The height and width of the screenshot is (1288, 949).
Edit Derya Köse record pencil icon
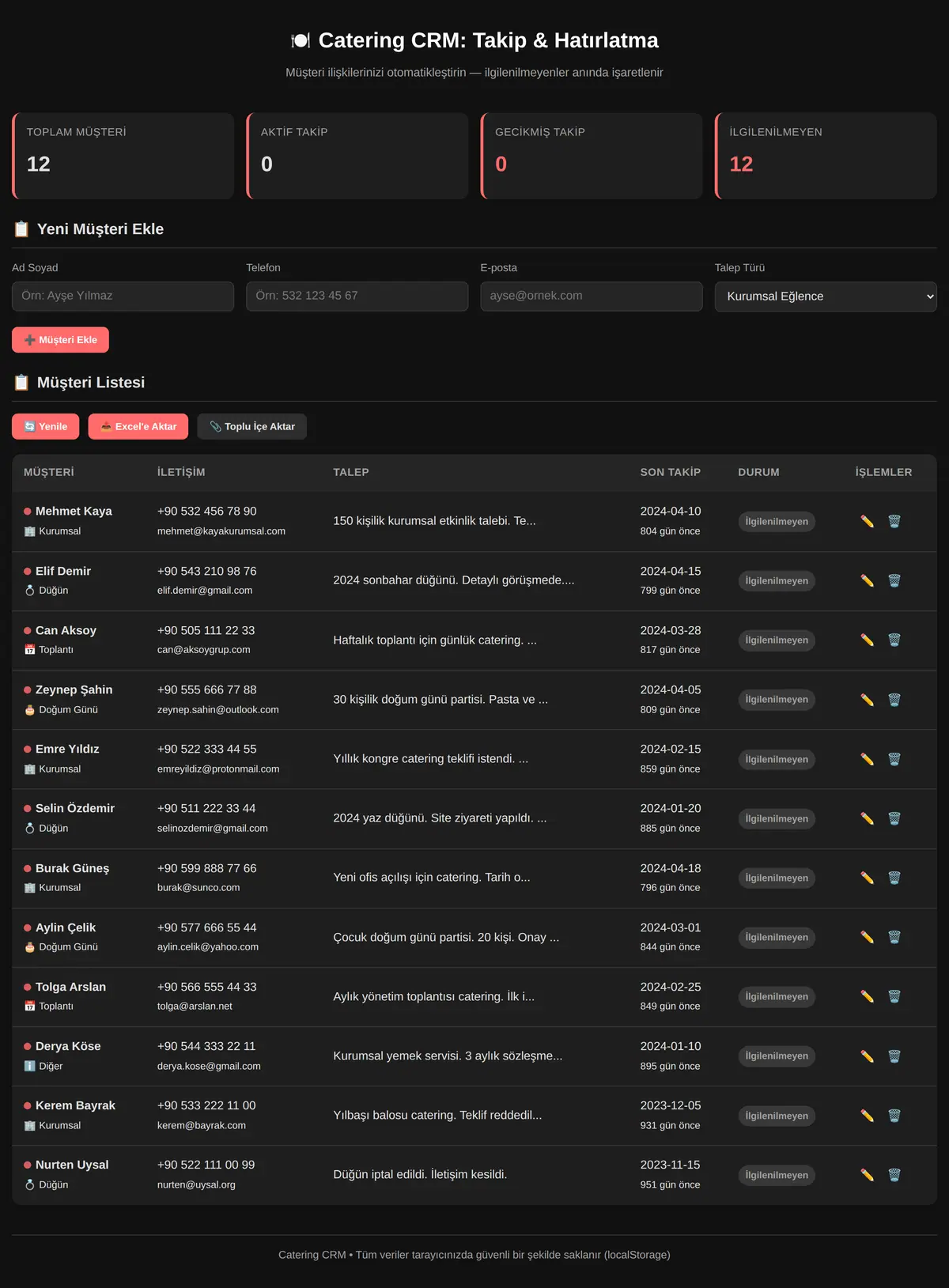[868, 1056]
